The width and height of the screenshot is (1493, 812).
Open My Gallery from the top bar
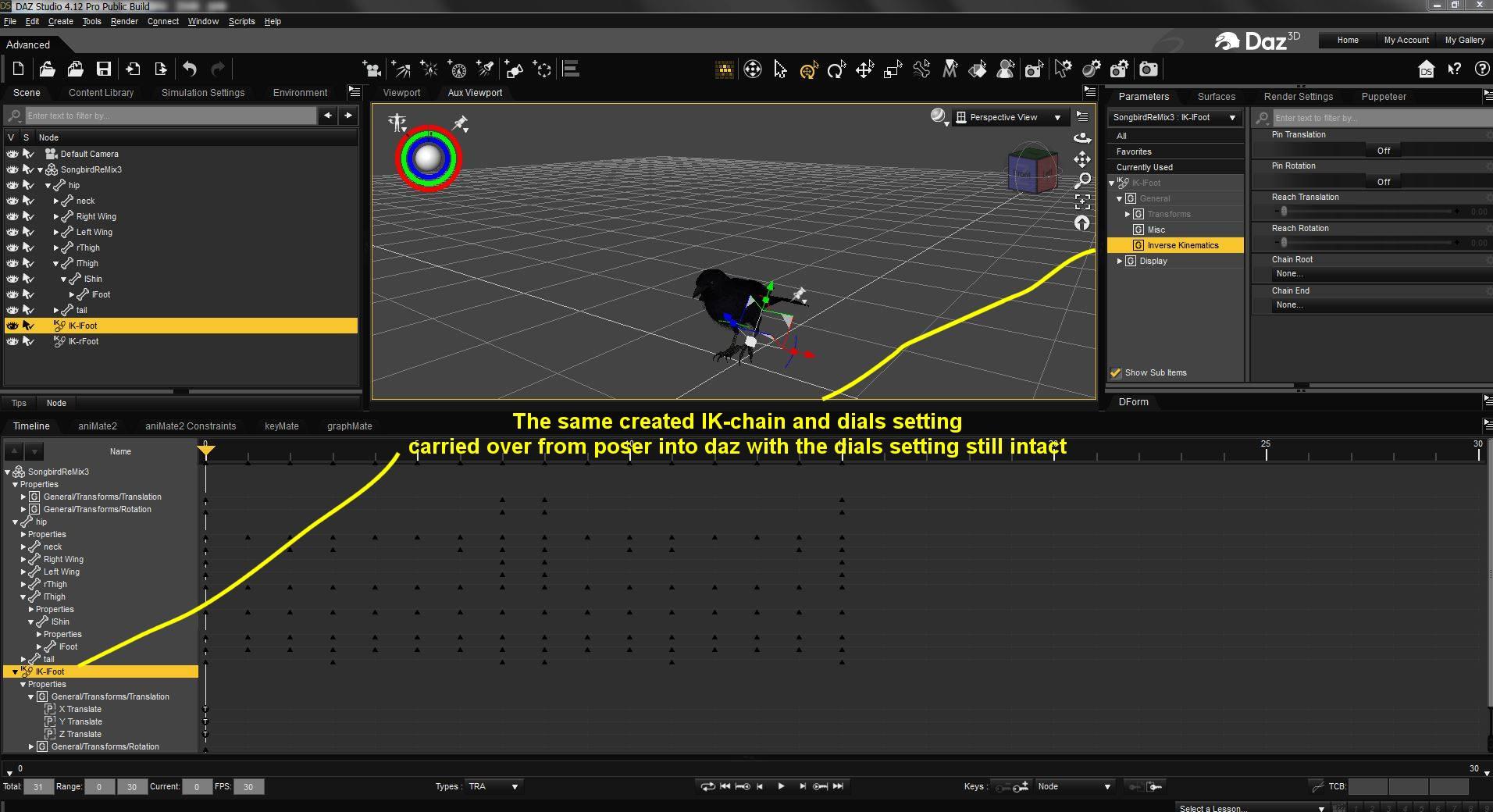1465,40
